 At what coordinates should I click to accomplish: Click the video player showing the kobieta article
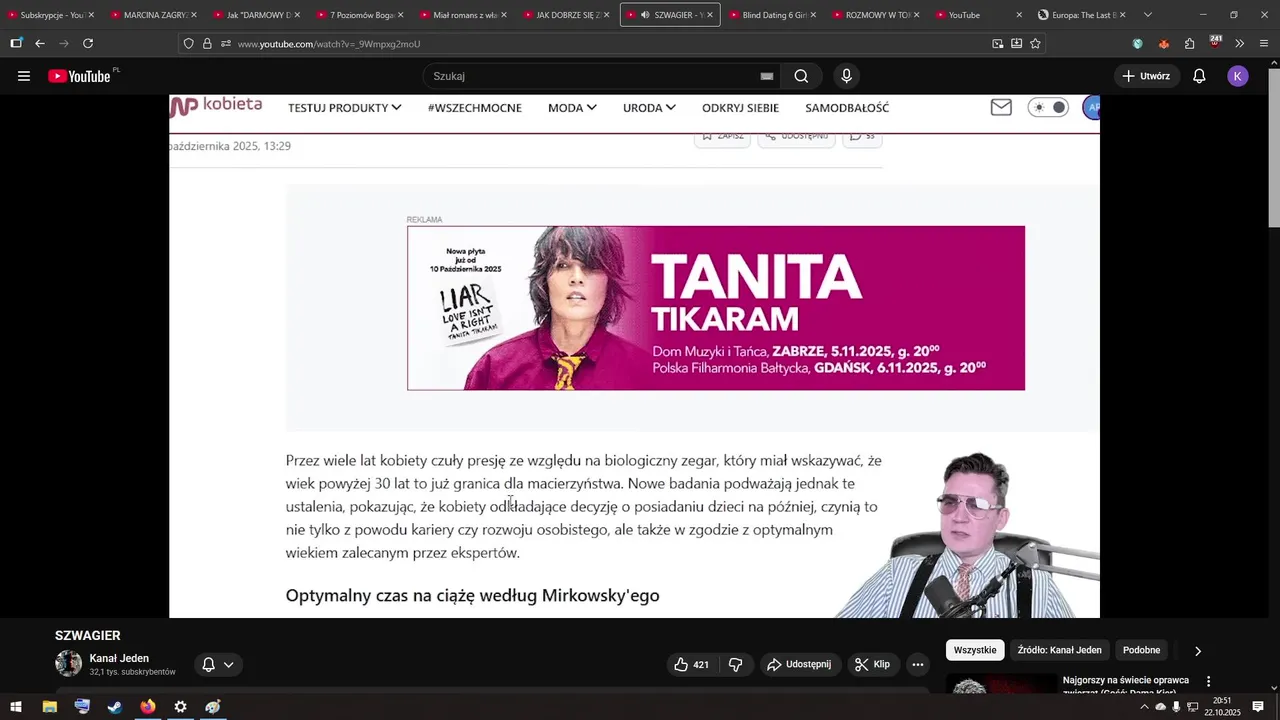click(x=634, y=356)
